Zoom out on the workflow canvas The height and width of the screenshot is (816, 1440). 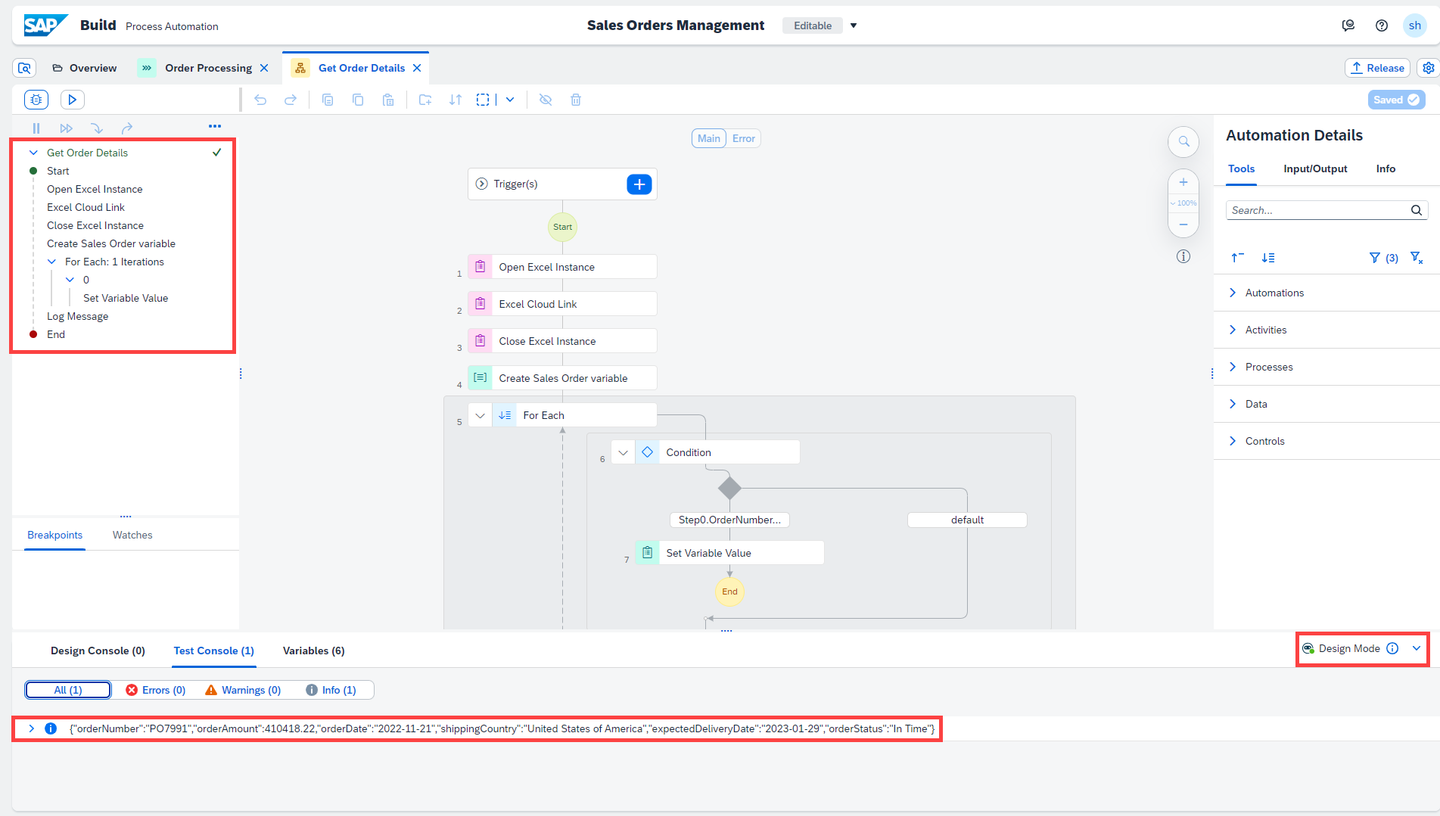click(x=1184, y=224)
